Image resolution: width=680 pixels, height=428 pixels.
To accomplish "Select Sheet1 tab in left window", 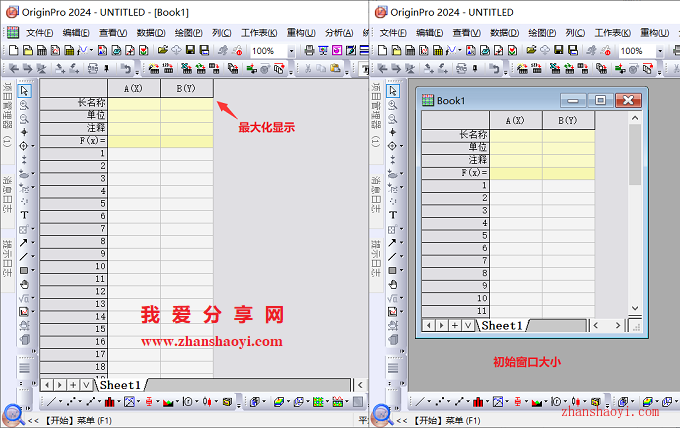I will coord(121,385).
